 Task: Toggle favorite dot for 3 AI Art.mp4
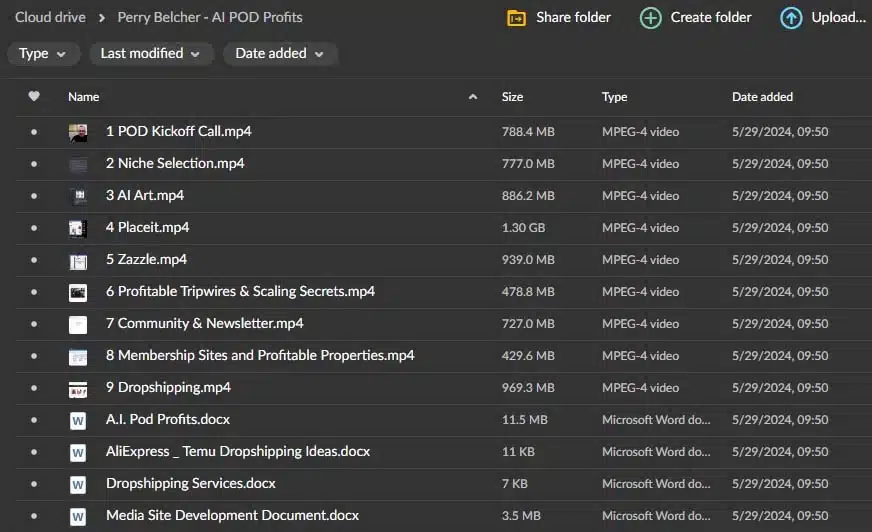34,196
